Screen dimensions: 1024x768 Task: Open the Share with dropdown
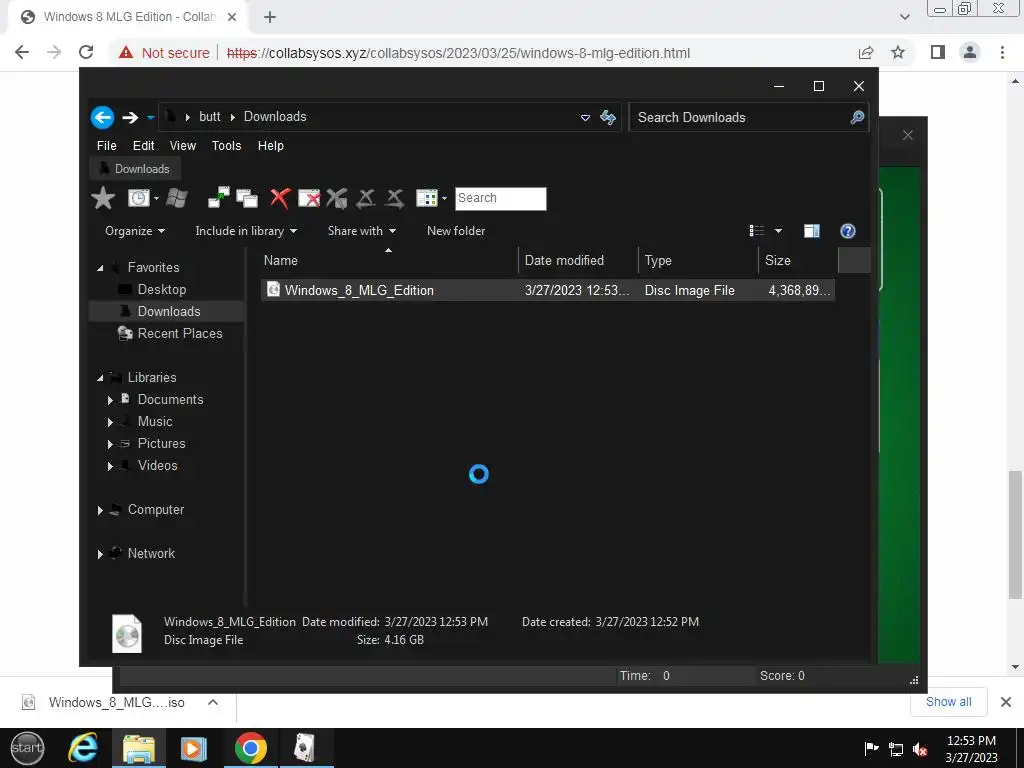[362, 231]
